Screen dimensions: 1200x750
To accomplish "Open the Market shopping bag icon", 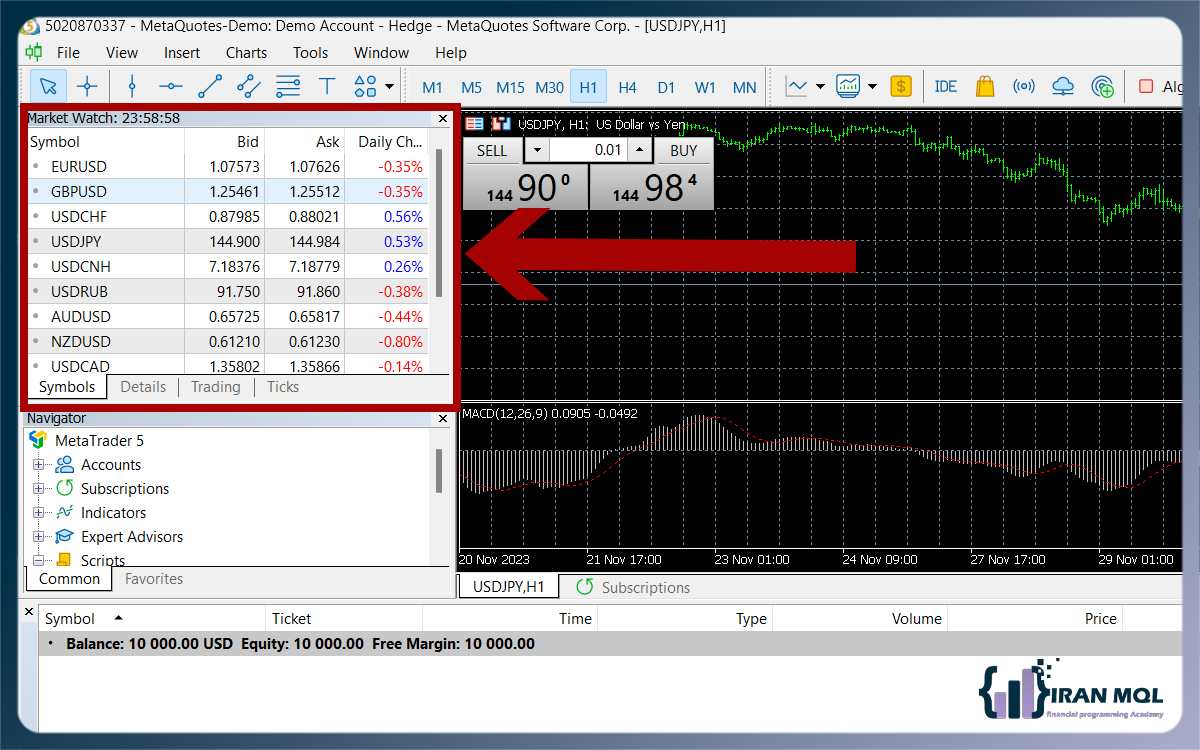I will tap(985, 87).
